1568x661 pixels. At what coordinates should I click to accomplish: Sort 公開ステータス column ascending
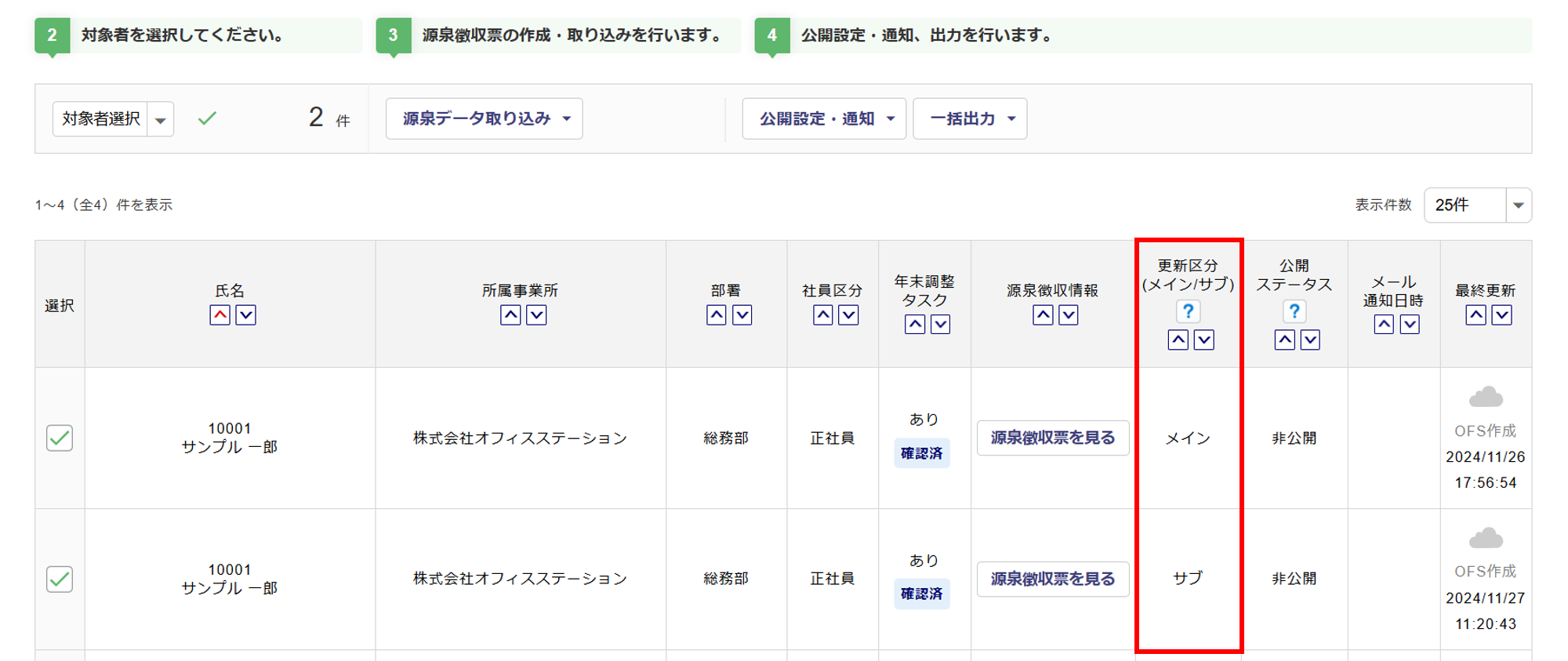tap(1284, 340)
